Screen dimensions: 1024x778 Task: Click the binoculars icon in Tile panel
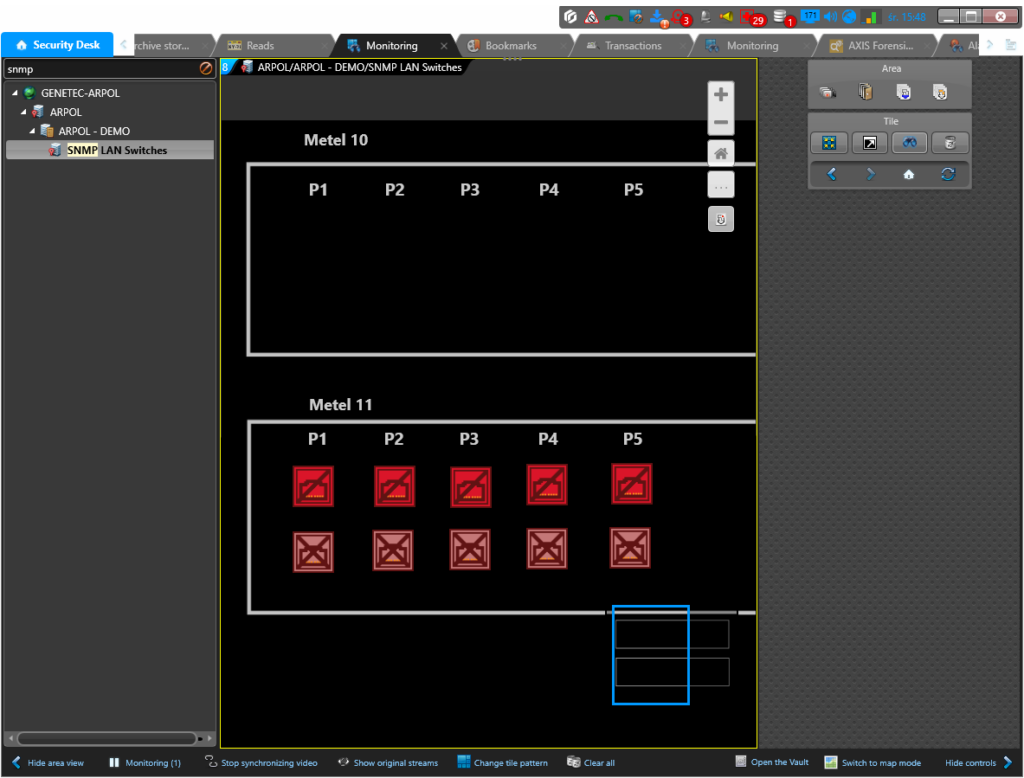pyautogui.click(x=908, y=143)
